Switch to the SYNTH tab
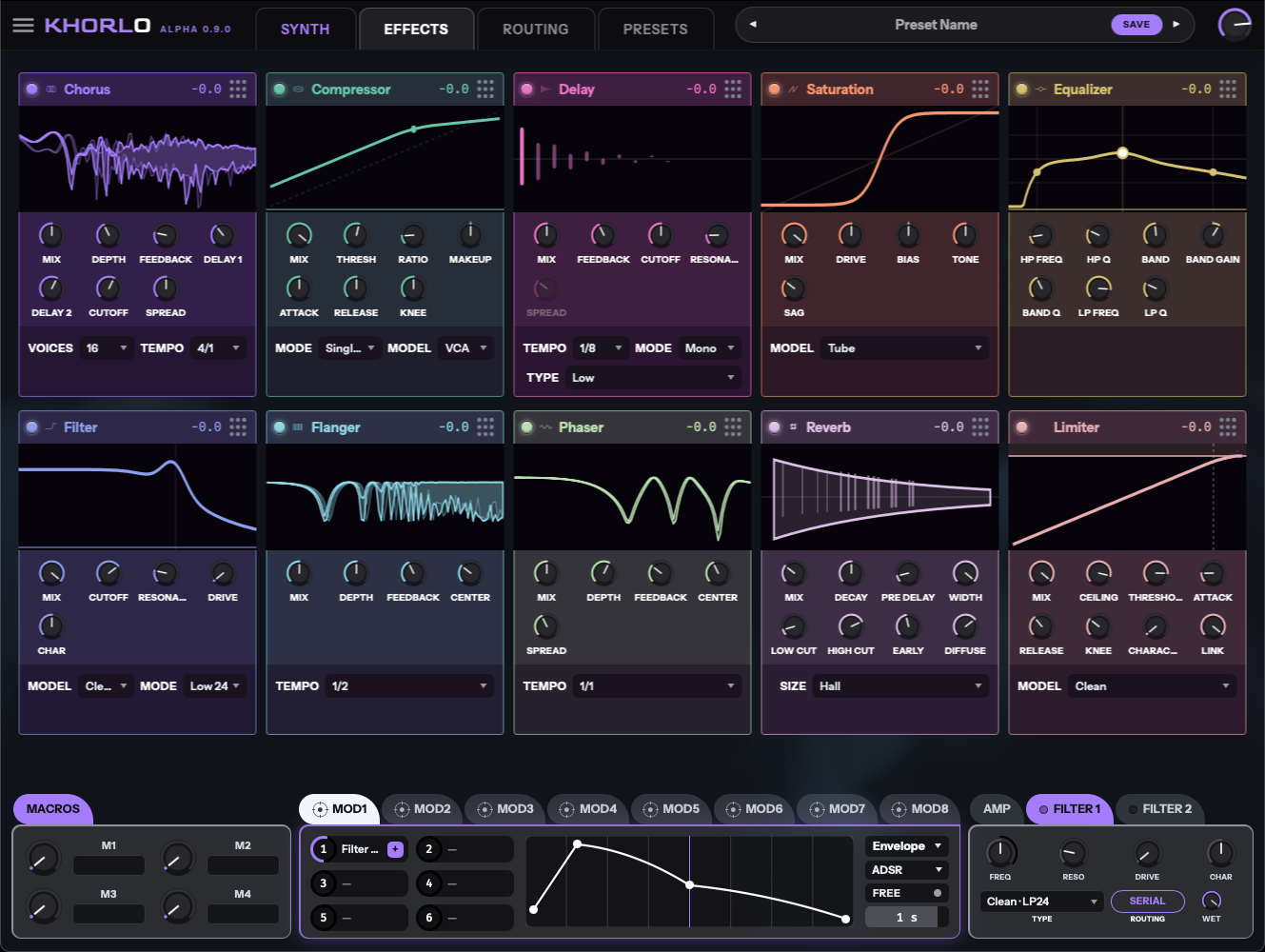The width and height of the screenshot is (1265, 952). 305,30
